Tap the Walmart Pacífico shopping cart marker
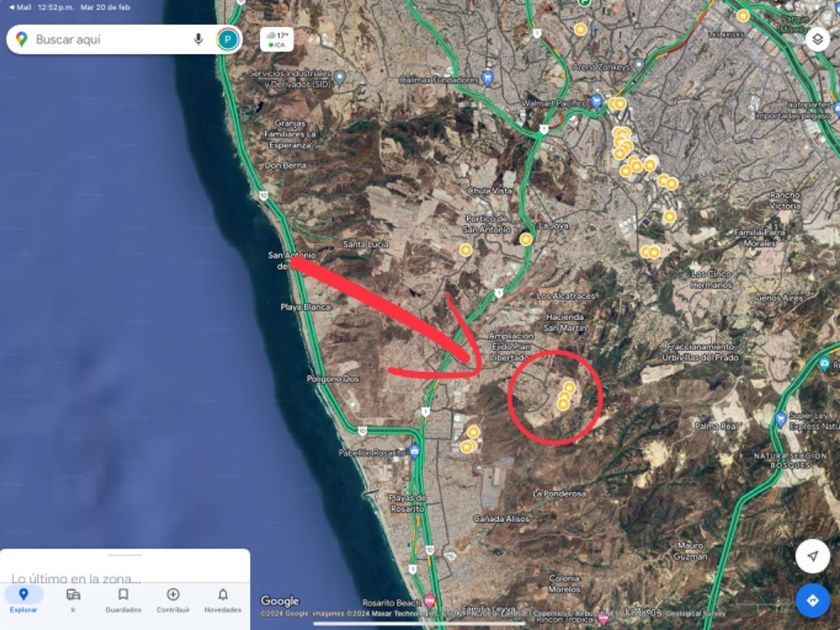 pos(596,101)
